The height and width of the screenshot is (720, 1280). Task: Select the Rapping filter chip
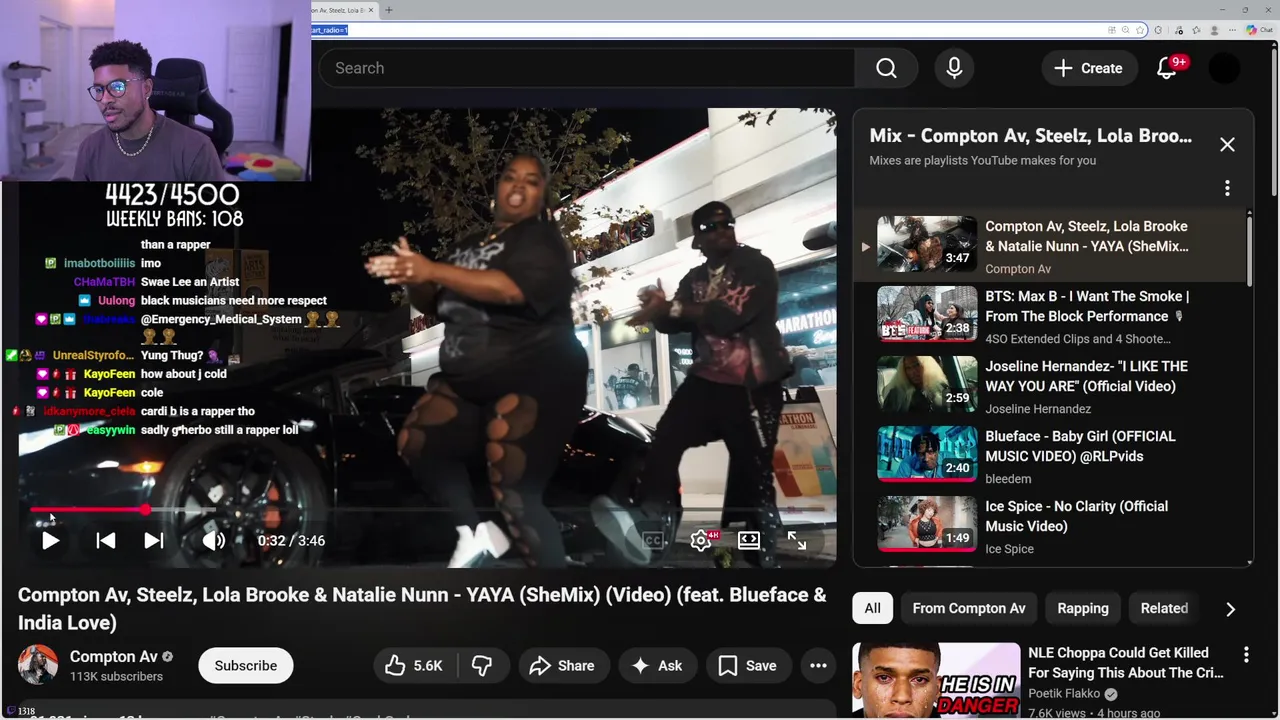(1083, 608)
